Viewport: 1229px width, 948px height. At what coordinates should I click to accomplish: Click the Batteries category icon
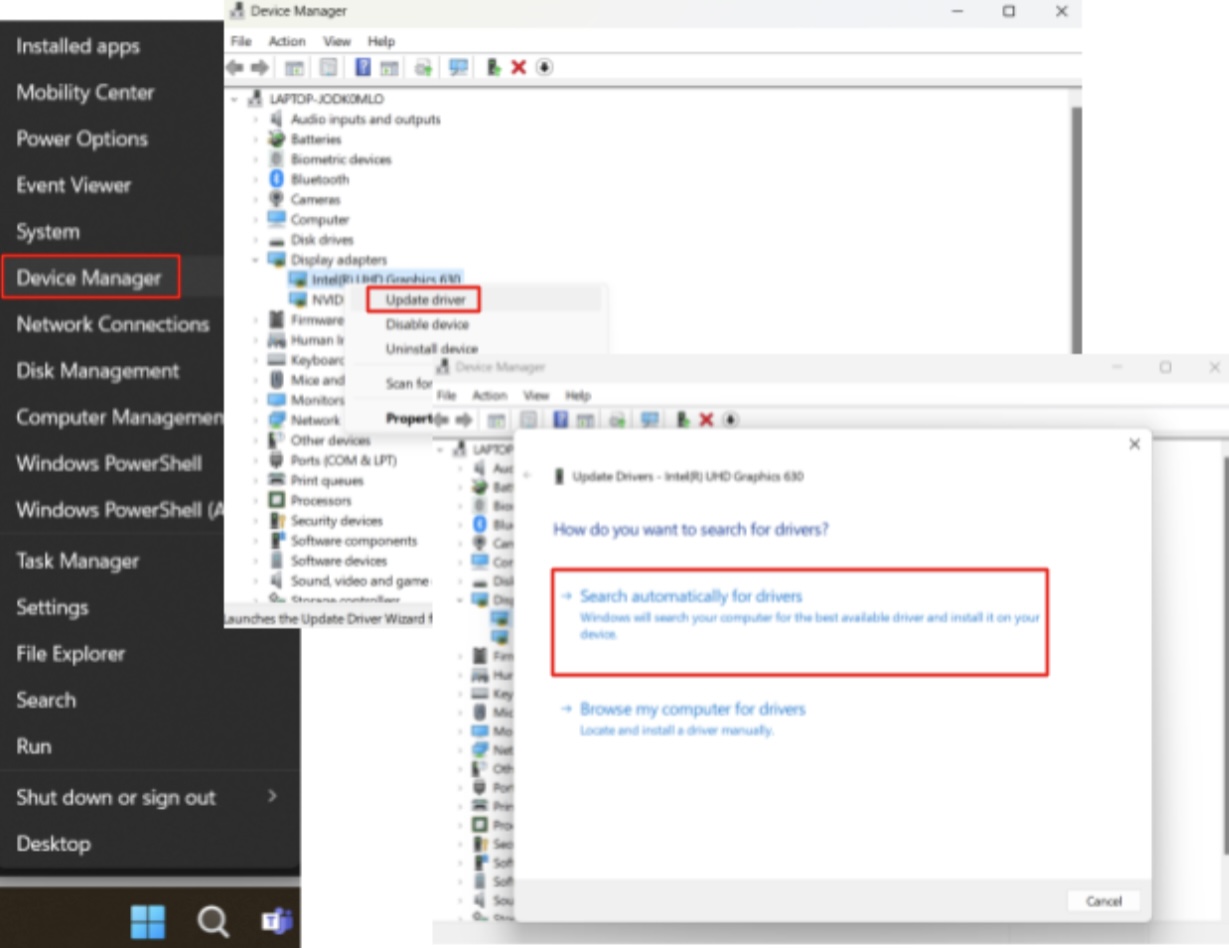277,139
